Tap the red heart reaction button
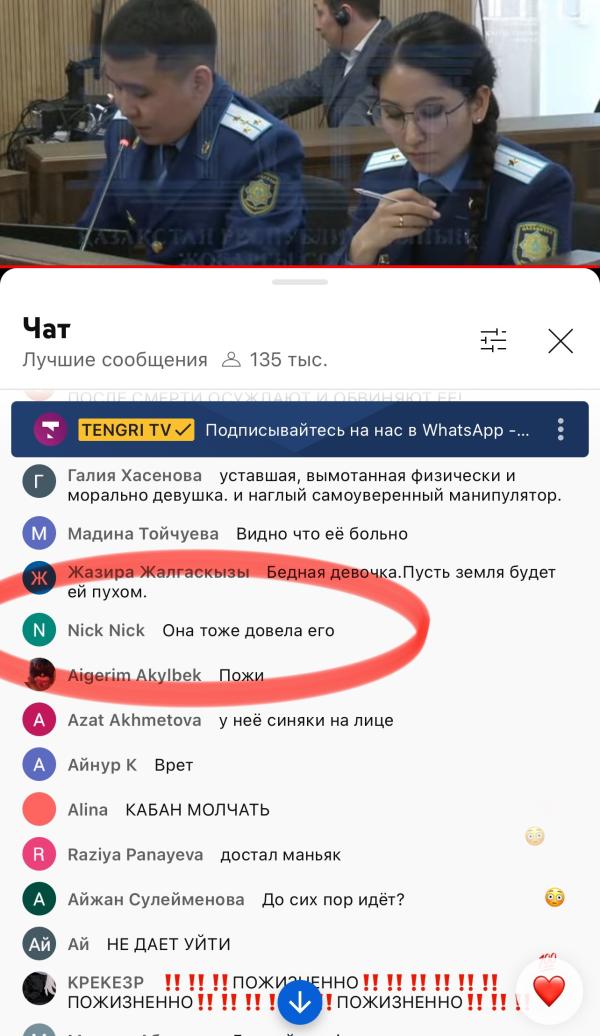This screenshot has height=1036, width=600. coord(549,991)
